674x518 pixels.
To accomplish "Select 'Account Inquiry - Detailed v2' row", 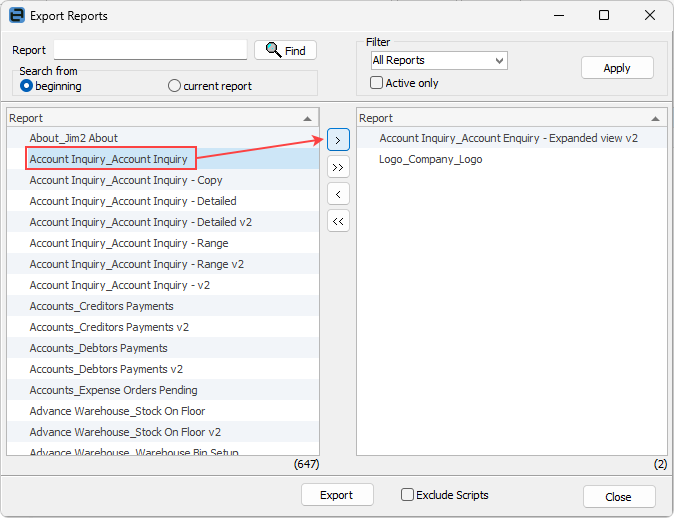I will click(163, 222).
